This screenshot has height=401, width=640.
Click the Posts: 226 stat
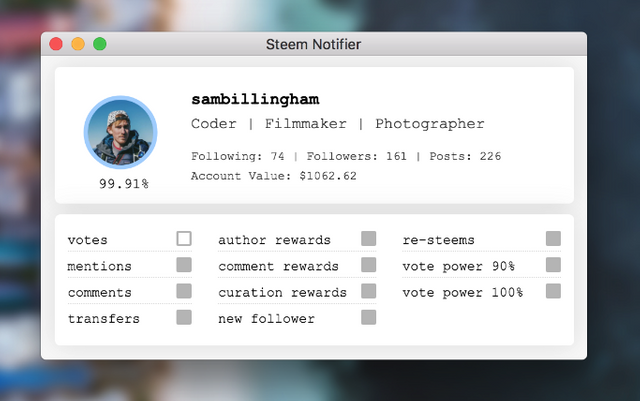[x=465, y=156]
